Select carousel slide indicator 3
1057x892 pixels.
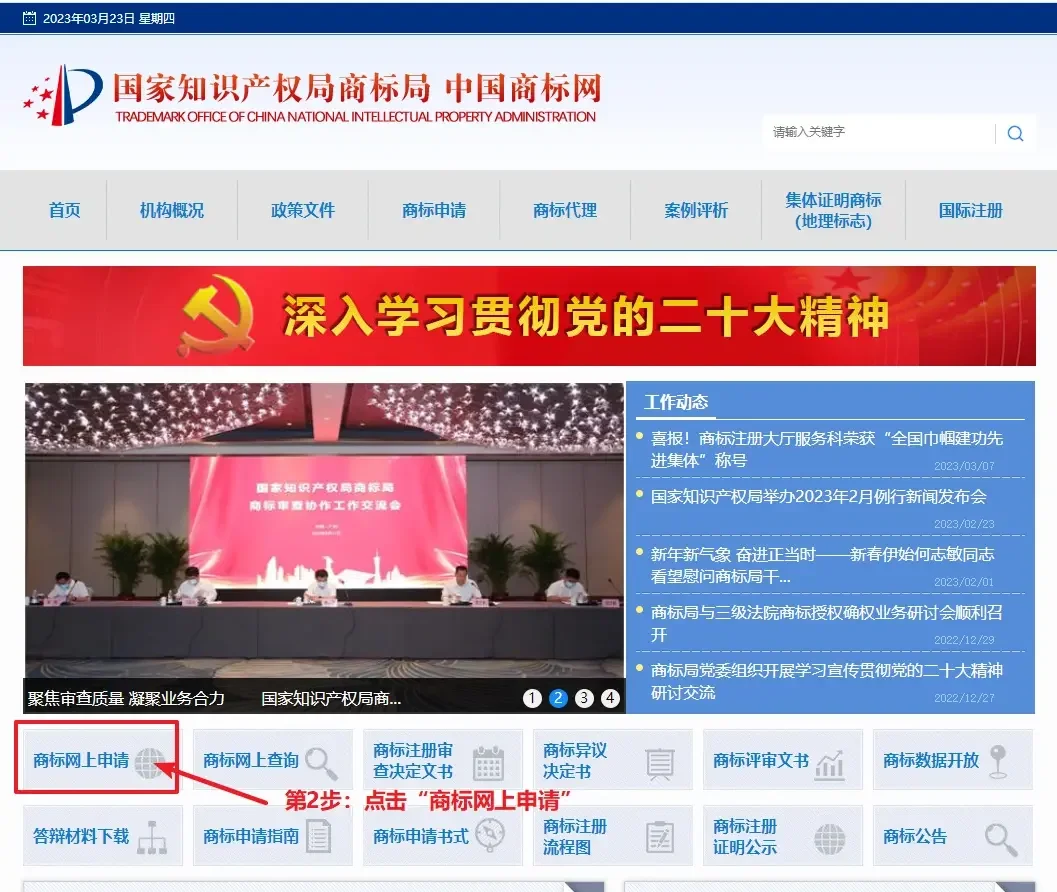(x=584, y=698)
